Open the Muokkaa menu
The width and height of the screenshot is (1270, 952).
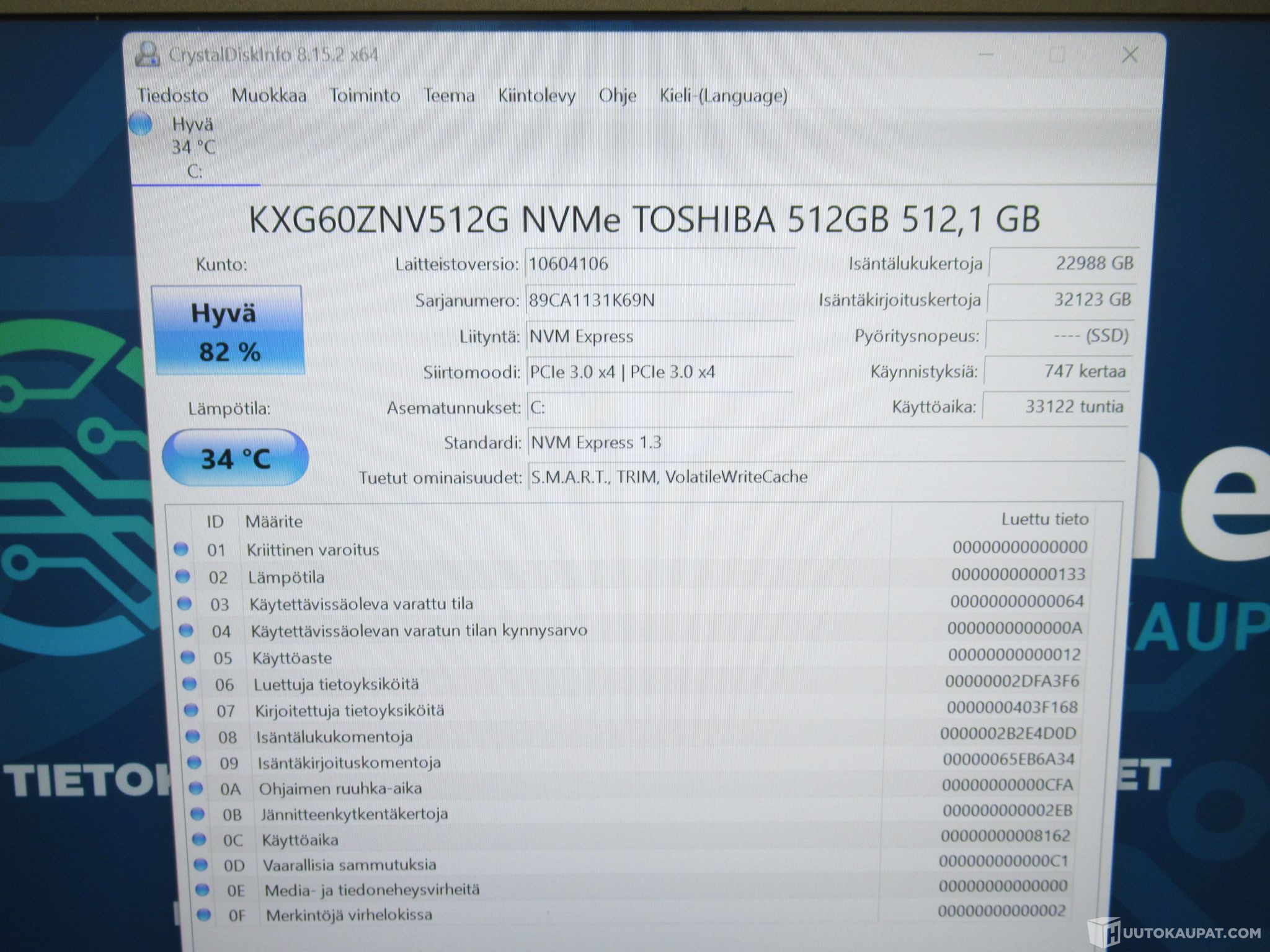point(269,95)
